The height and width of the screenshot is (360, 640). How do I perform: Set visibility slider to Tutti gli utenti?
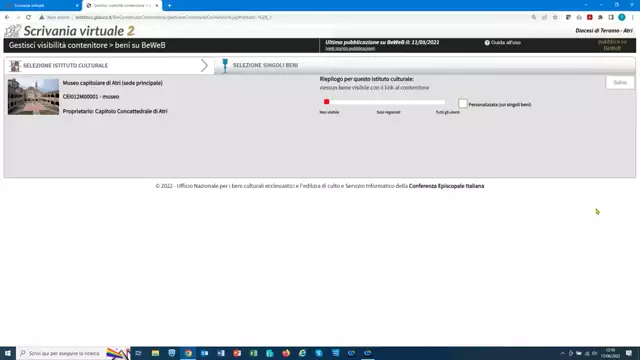pos(444,102)
